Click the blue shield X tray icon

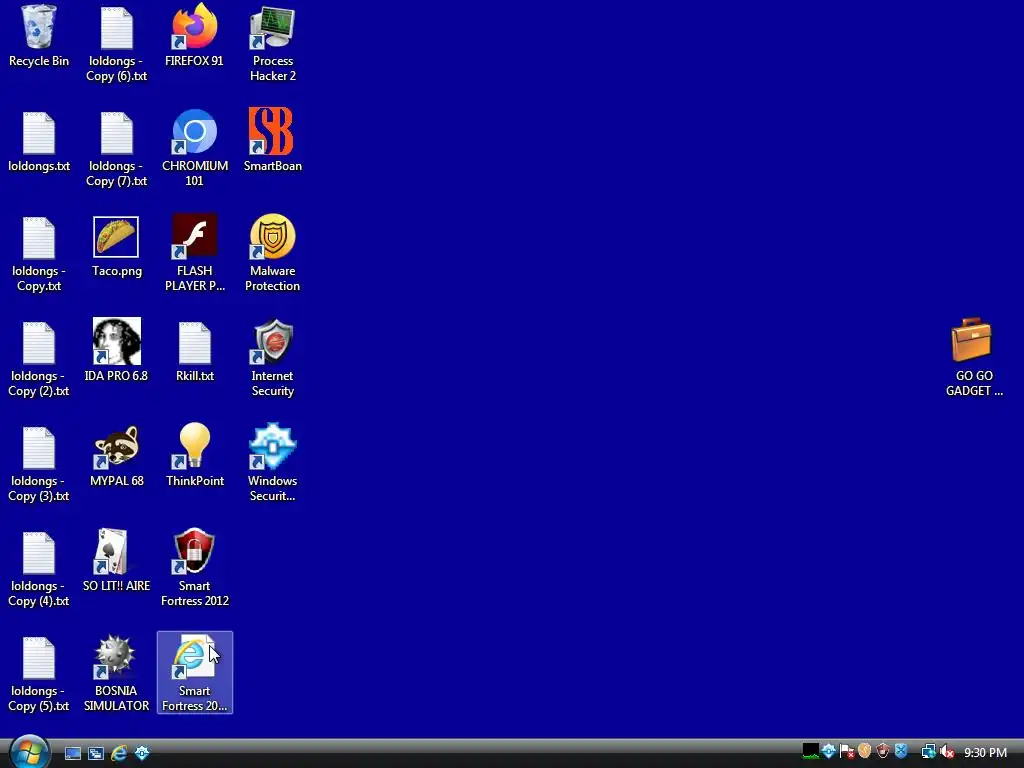pos(901,752)
